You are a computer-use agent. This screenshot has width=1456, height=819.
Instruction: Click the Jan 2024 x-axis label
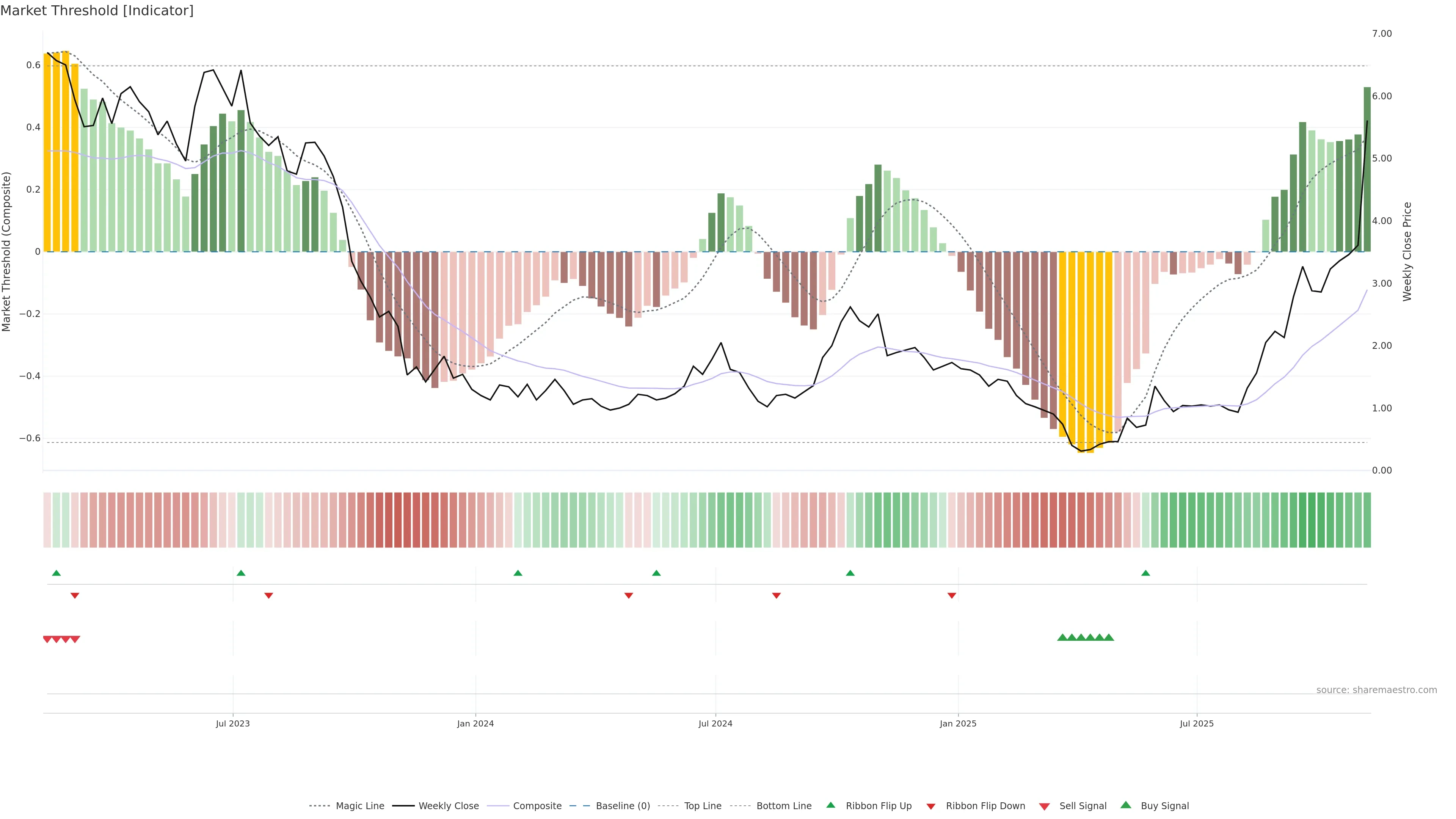475,723
